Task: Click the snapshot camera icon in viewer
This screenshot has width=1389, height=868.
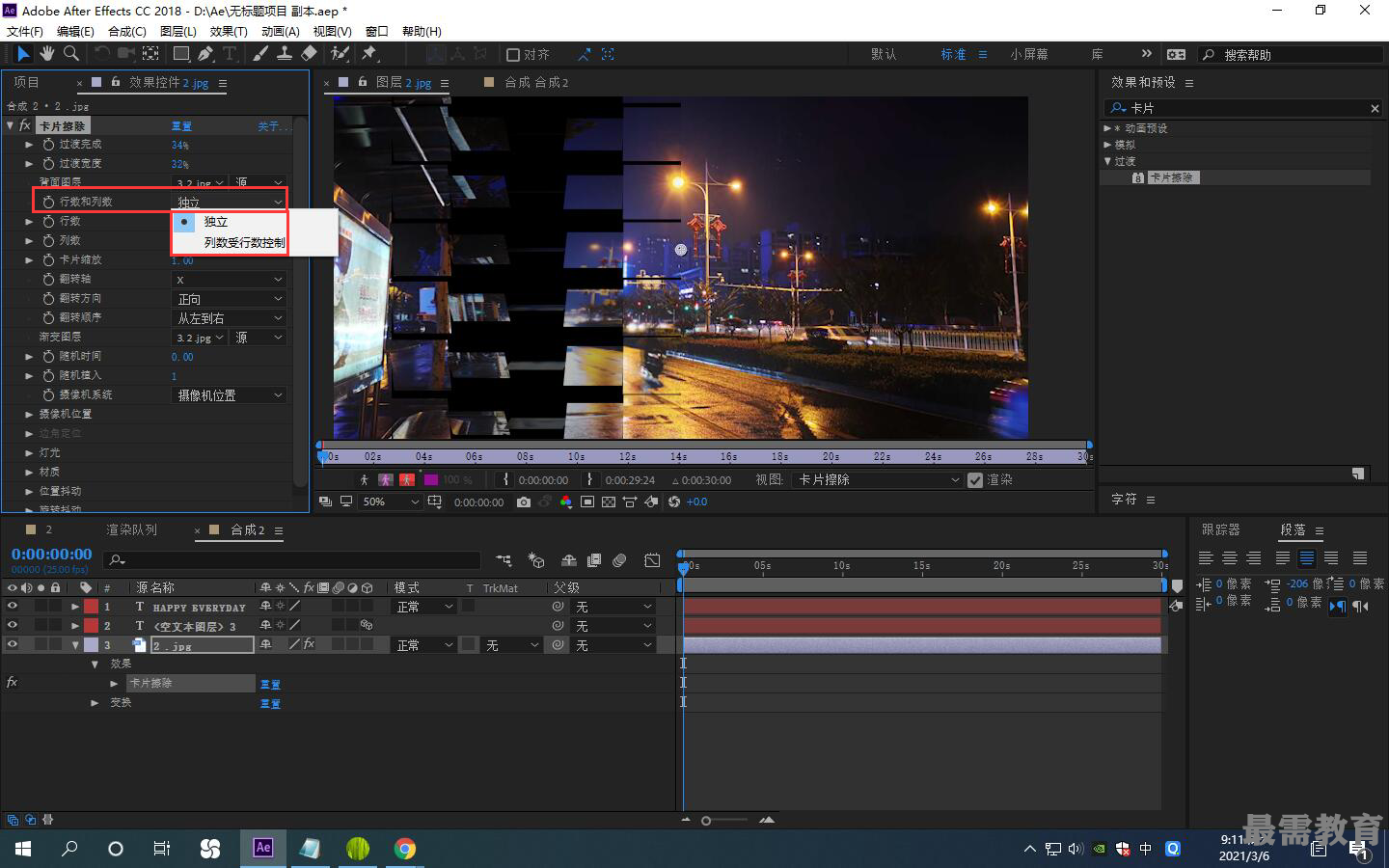Action: tap(523, 502)
